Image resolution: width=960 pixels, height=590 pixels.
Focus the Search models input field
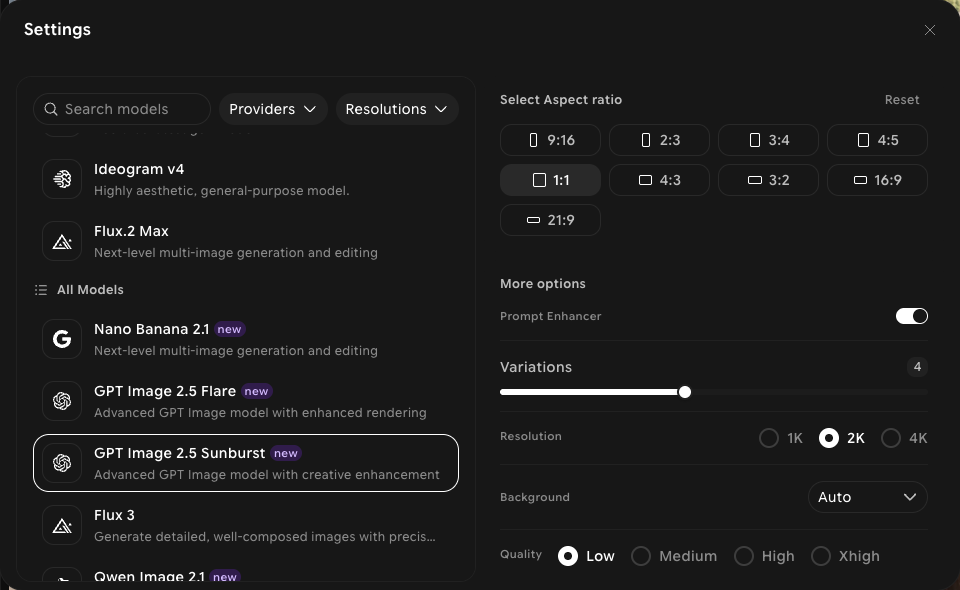pyautogui.click(x=122, y=109)
